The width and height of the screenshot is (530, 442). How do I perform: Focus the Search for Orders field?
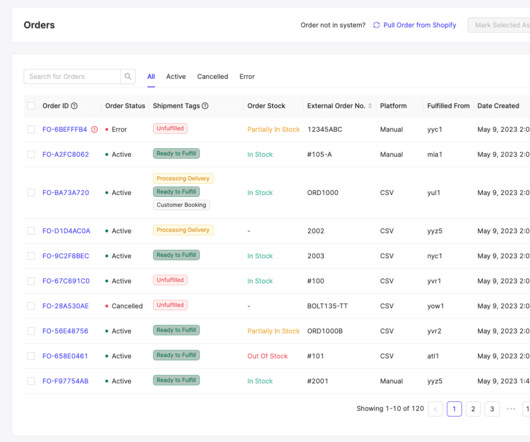tap(72, 76)
